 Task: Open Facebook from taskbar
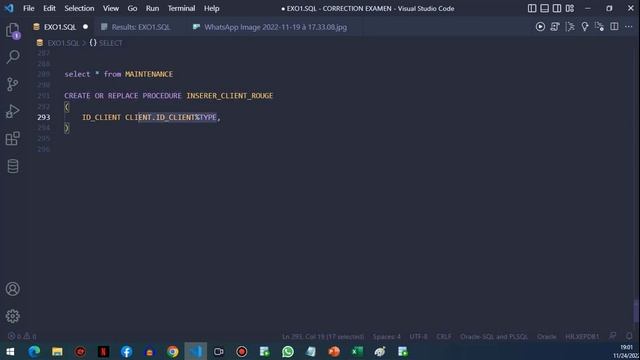[127, 351]
